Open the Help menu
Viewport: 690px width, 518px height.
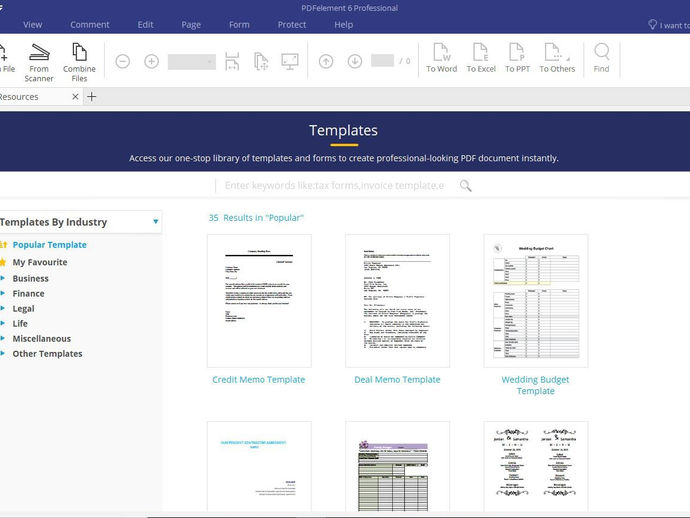pos(344,25)
